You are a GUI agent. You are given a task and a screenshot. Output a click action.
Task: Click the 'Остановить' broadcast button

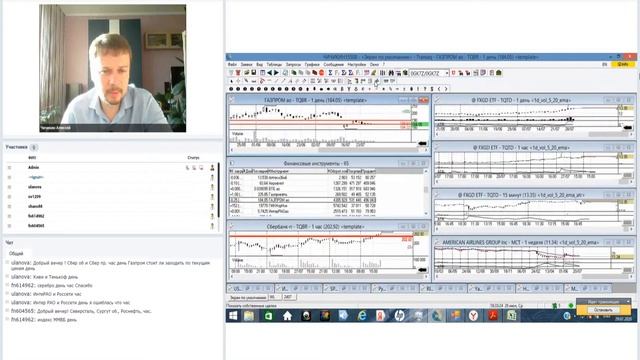(603, 310)
